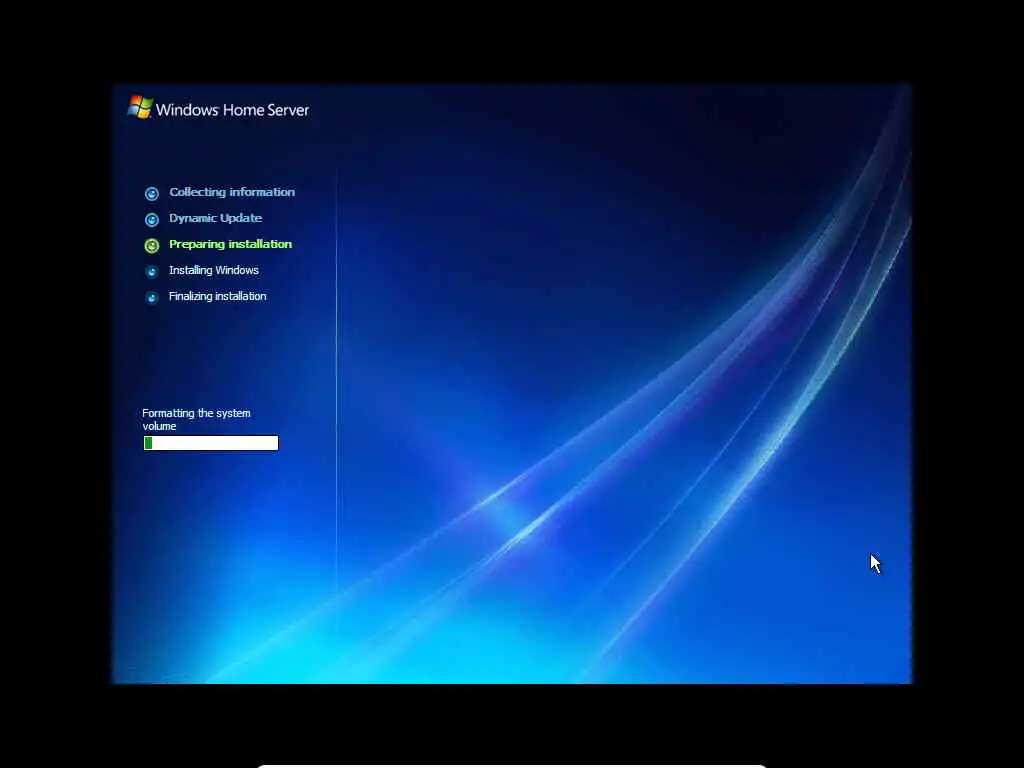Select the Installing Windows label

point(214,270)
